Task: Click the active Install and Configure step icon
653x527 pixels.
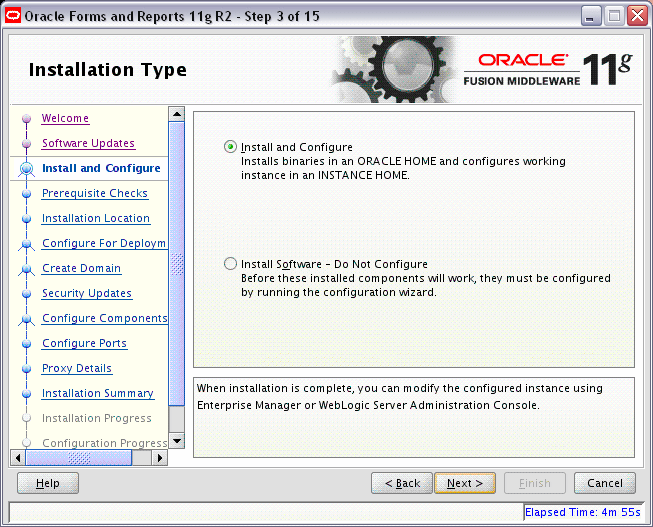Action: (x=27, y=169)
